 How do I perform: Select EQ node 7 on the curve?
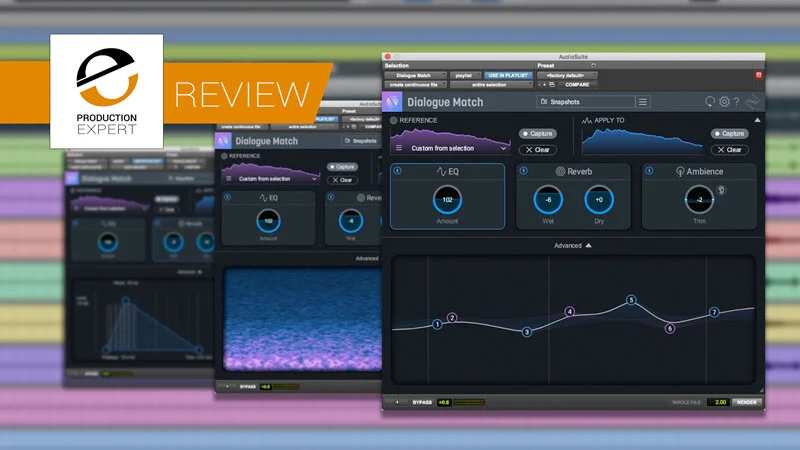[x=714, y=312]
